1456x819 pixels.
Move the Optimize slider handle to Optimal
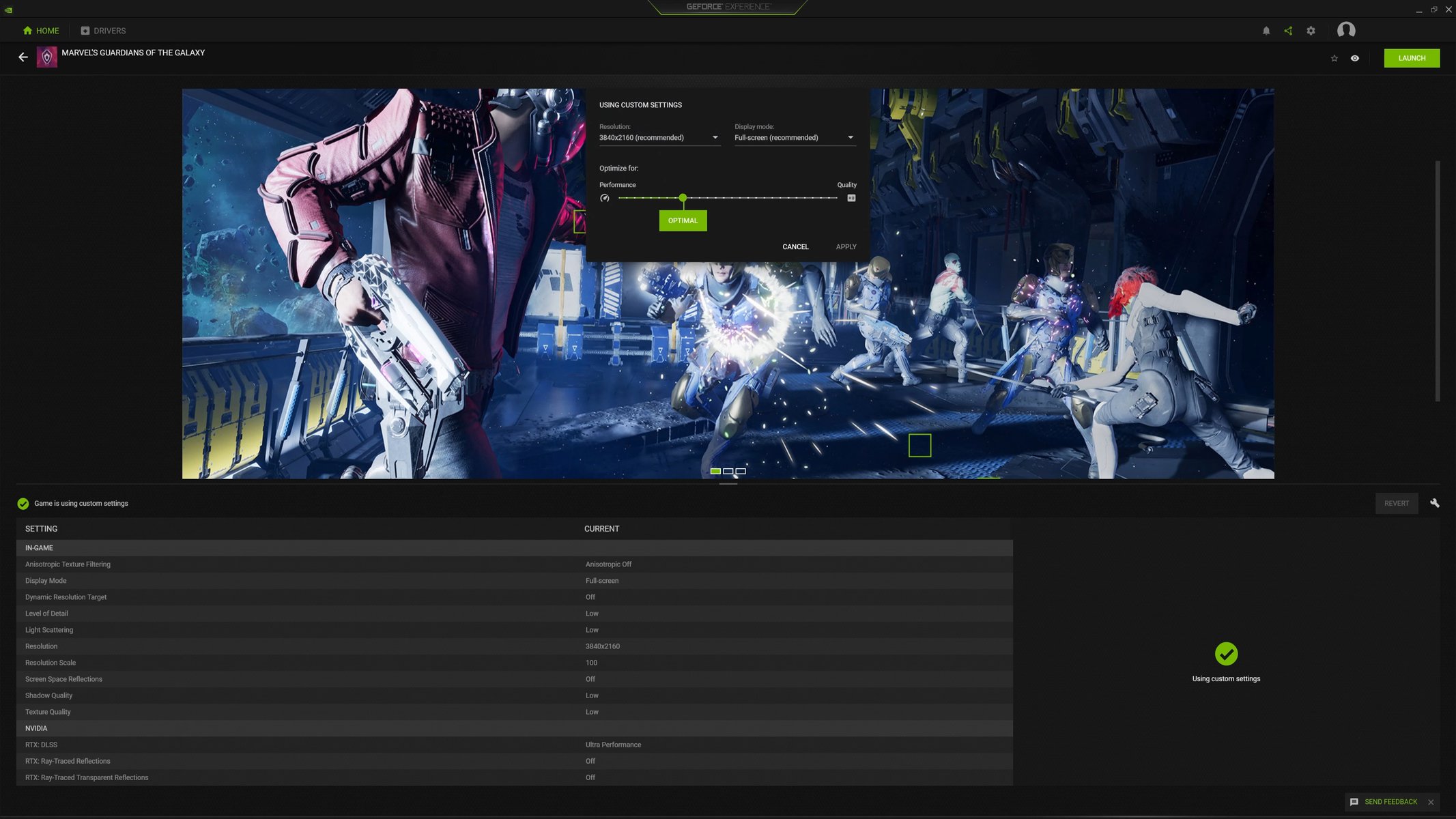click(683, 198)
